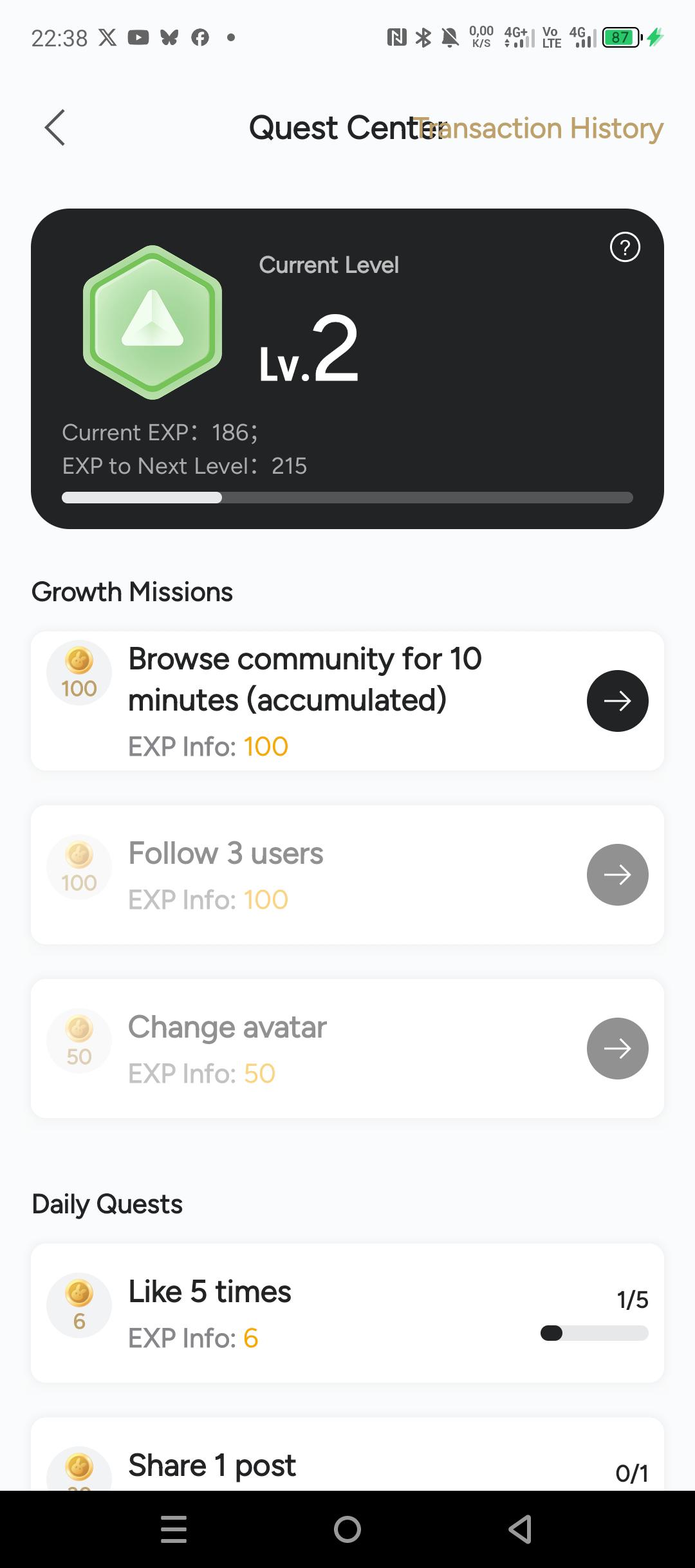Tap arrow next to Follow 3 users

click(617, 875)
